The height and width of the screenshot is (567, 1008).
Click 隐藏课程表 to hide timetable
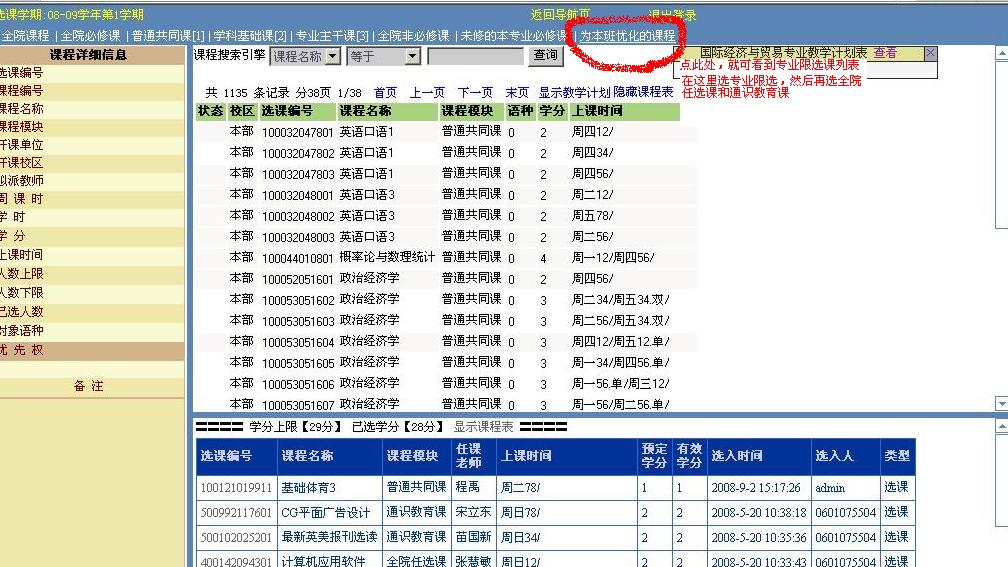[x=643, y=92]
